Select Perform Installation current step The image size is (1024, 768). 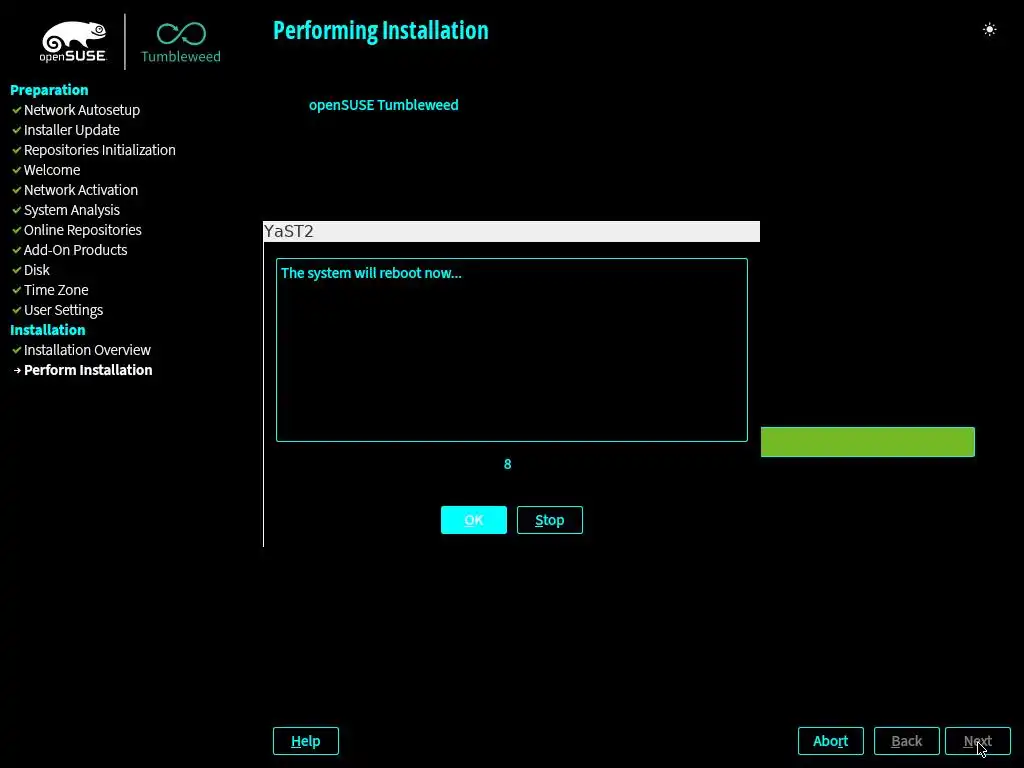point(88,370)
